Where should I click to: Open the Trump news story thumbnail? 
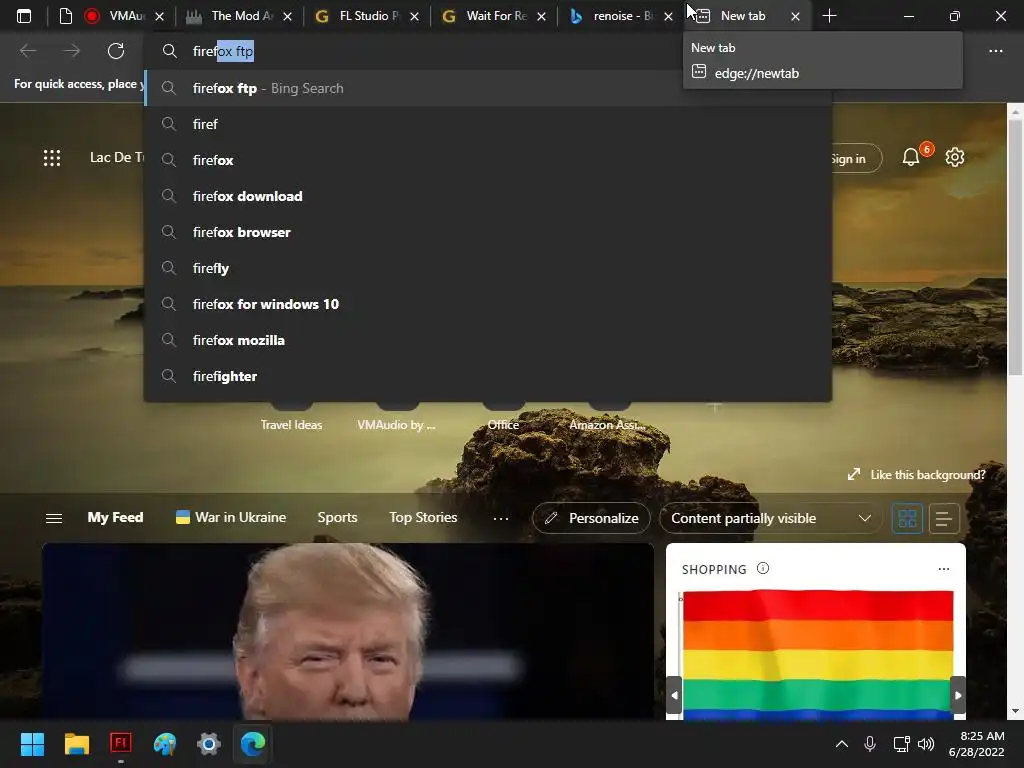tap(348, 632)
